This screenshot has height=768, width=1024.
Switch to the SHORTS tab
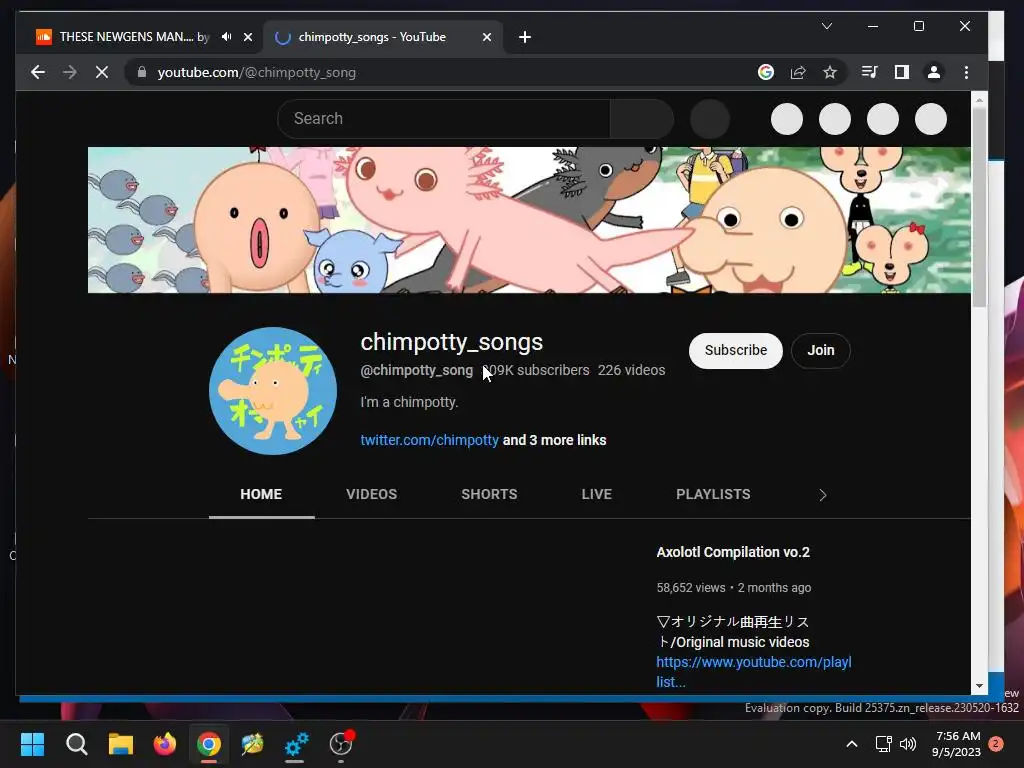click(x=489, y=494)
